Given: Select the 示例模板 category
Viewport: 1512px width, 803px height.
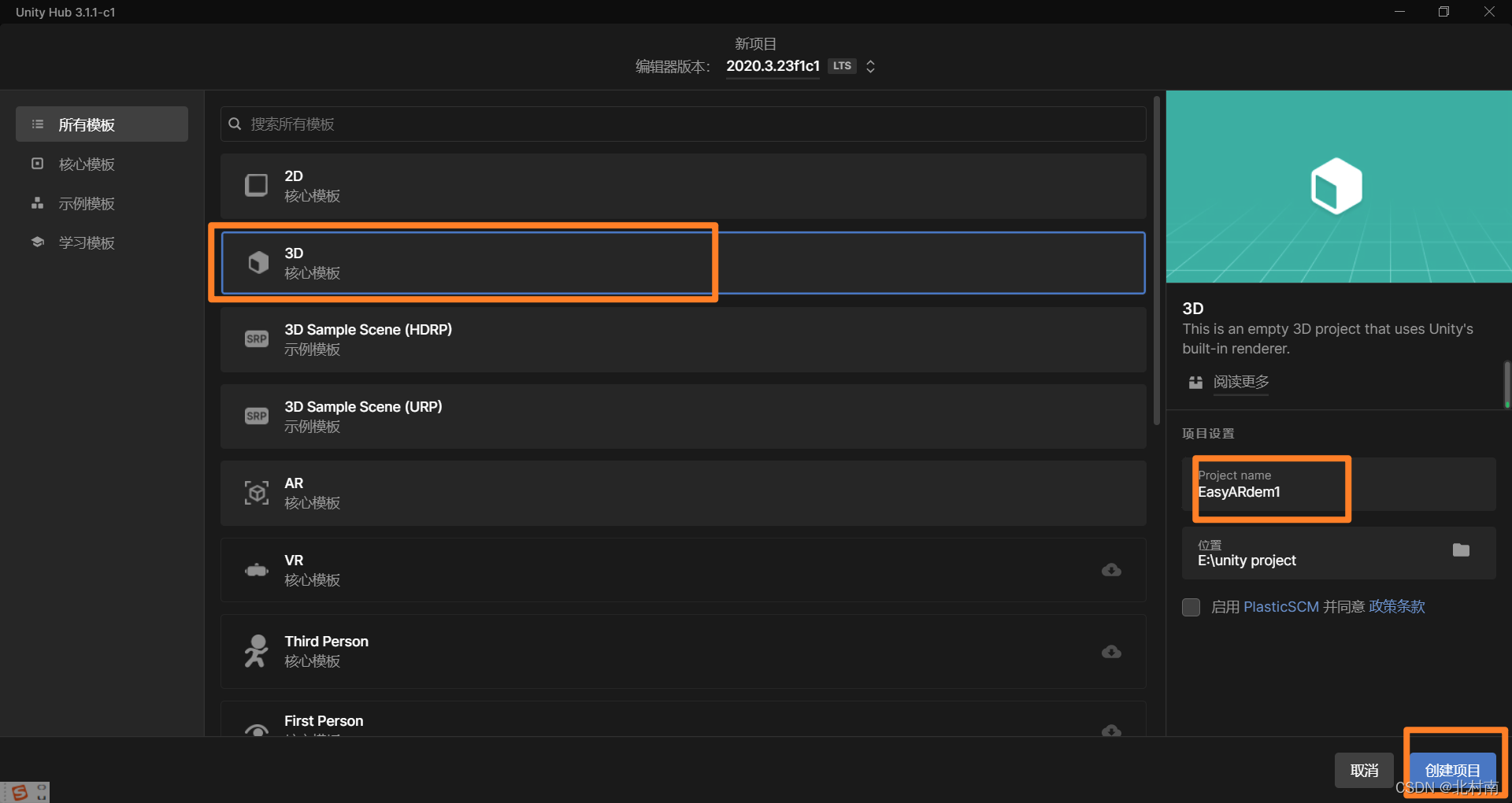Looking at the screenshot, I should coord(102,203).
